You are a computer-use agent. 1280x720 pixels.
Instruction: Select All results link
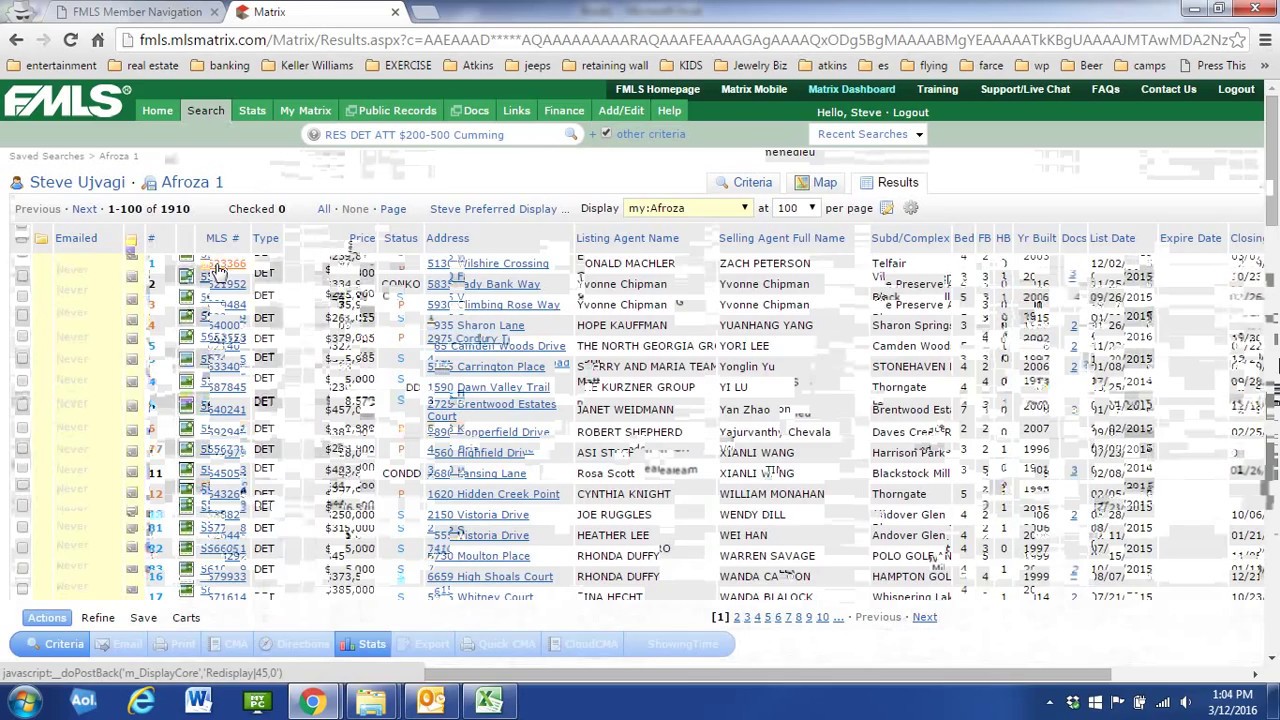pos(324,209)
